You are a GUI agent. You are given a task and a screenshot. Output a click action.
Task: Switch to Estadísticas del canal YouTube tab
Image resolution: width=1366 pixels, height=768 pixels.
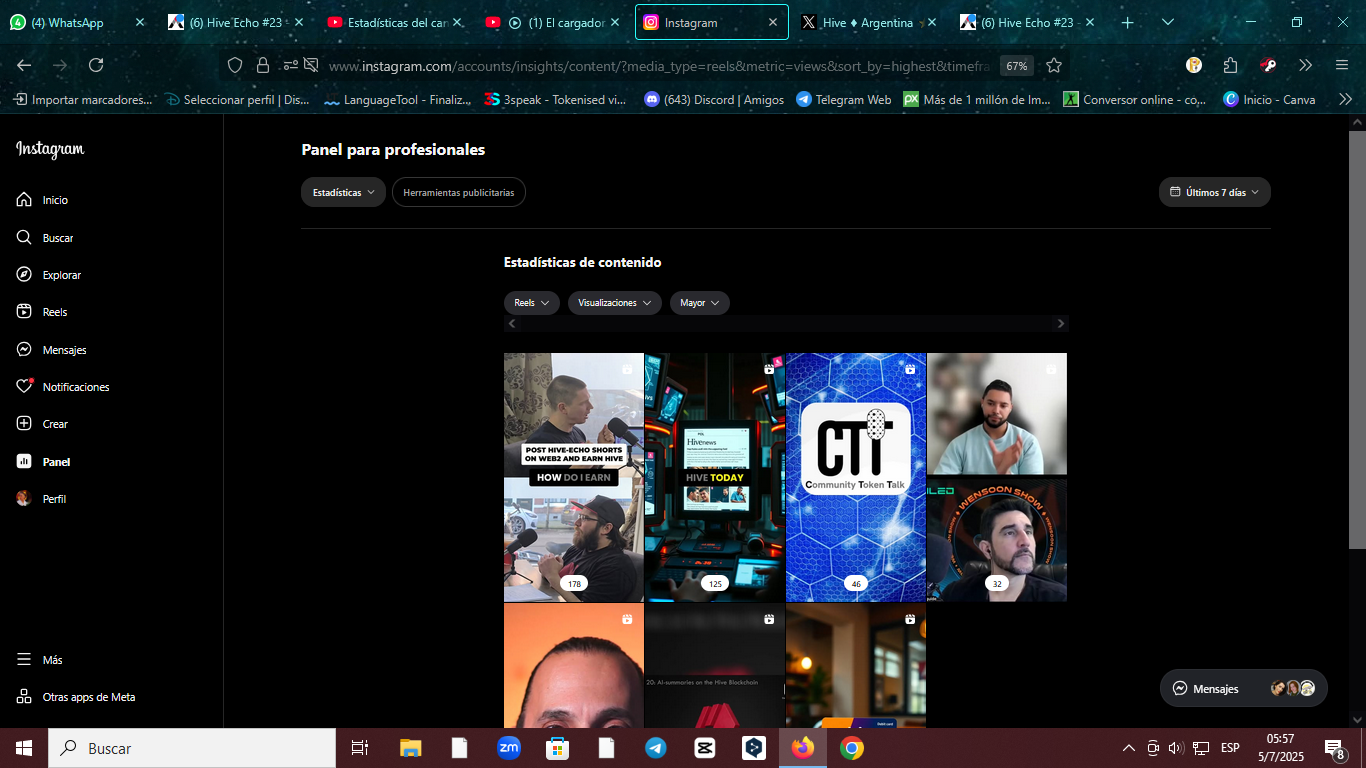tap(395, 22)
